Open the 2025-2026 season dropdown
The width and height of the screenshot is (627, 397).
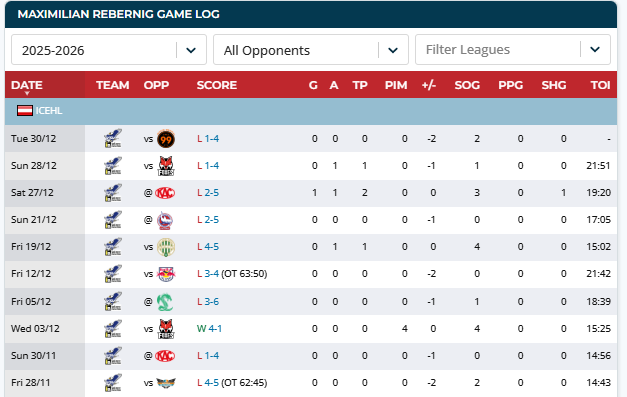109,50
